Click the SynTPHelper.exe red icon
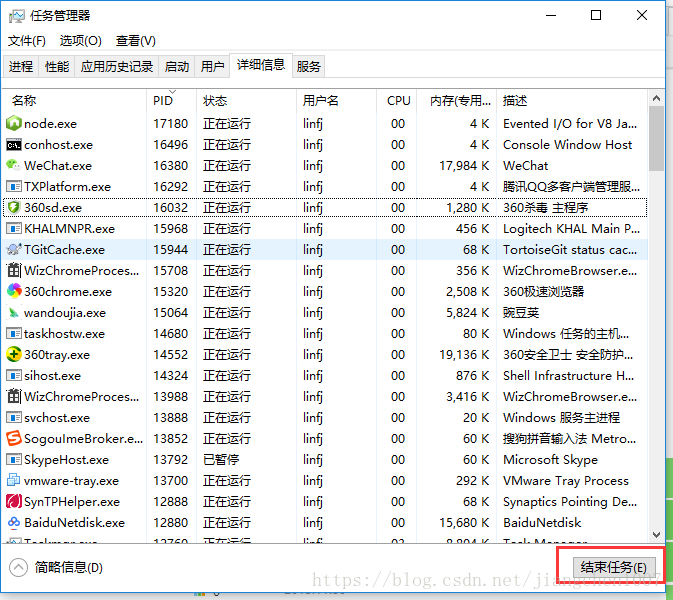Screen dimensions: 673x600 (14, 502)
